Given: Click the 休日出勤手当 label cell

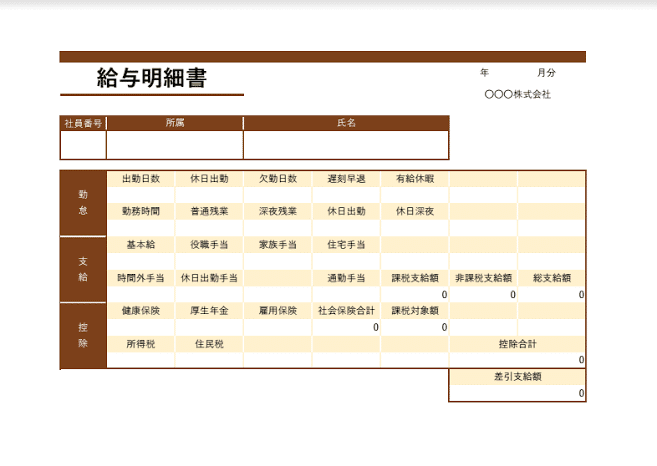Looking at the screenshot, I should pyautogui.click(x=209, y=278).
